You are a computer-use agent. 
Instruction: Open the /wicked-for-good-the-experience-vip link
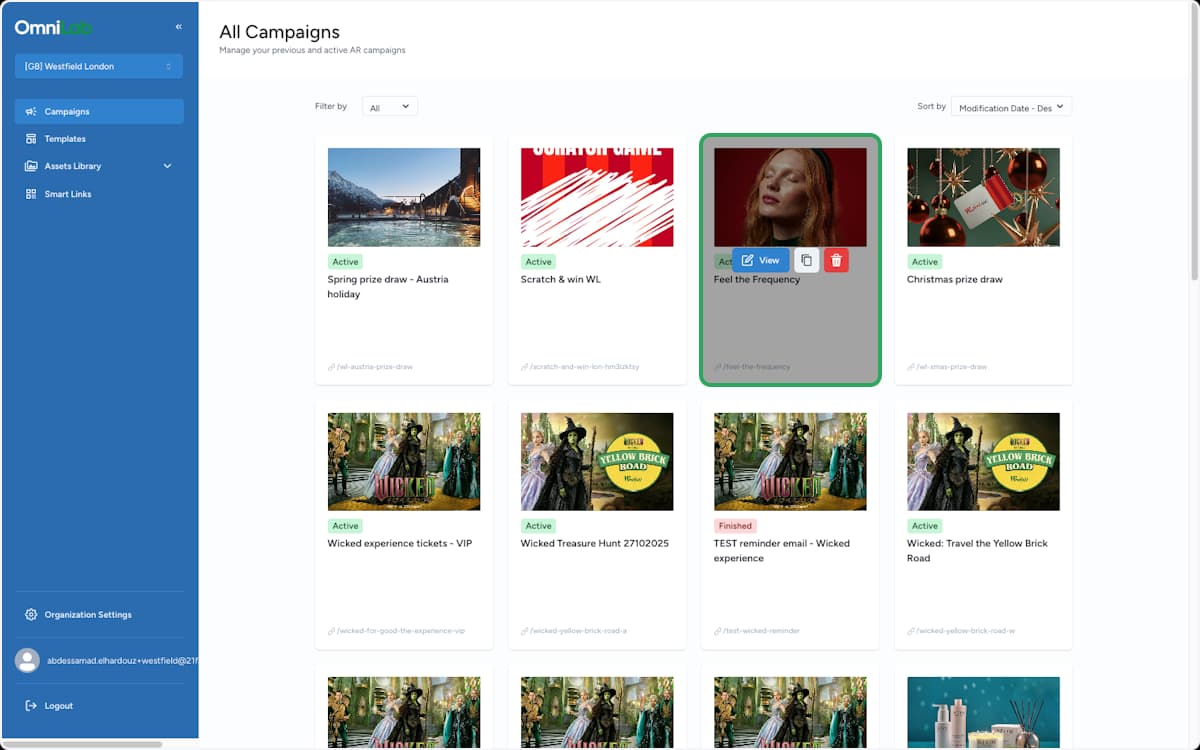pos(401,631)
